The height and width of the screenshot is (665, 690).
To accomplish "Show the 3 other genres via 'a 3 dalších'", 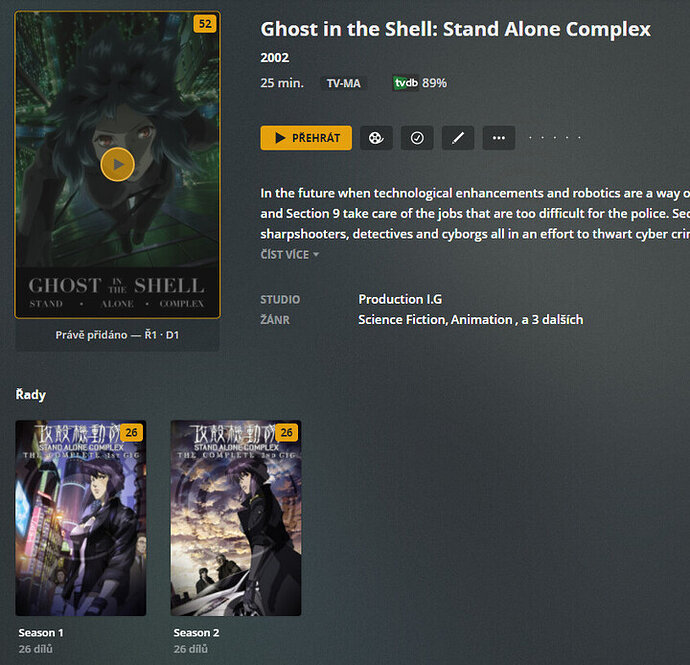I will coord(552,320).
